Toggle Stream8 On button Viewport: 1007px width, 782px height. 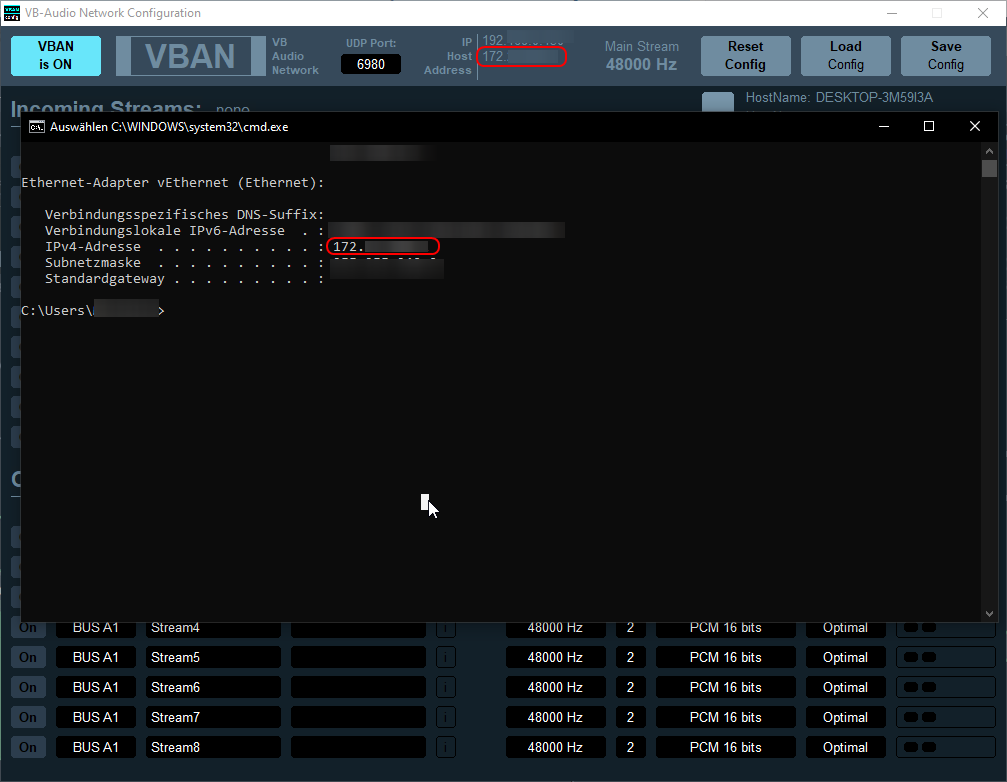click(x=28, y=747)
